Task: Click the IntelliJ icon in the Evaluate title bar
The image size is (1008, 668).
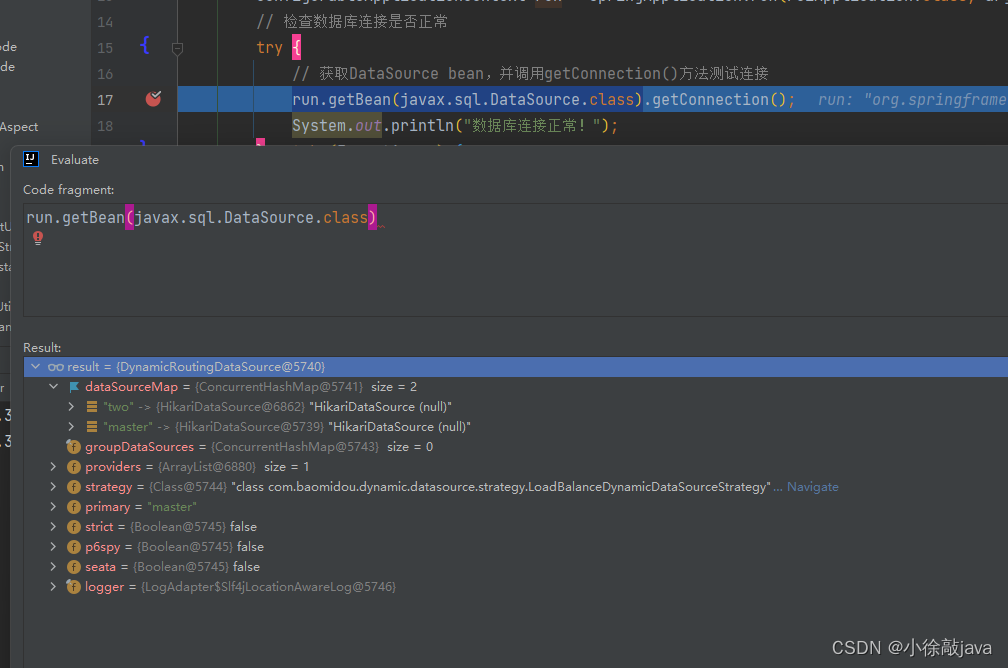Action: [31, 159]
